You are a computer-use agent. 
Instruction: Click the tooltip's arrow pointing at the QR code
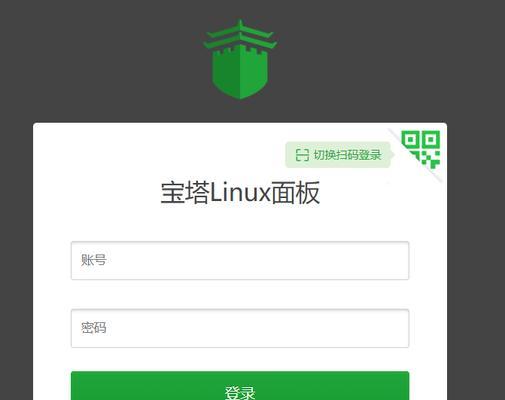[x=392, y=155]
